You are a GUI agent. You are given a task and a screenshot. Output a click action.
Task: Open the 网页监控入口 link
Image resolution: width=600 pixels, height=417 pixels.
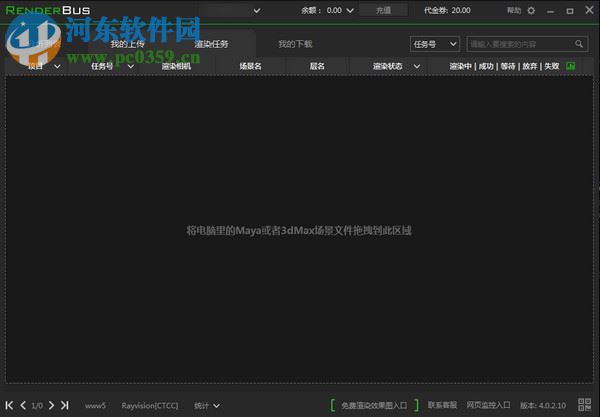[x=488, y=405]
